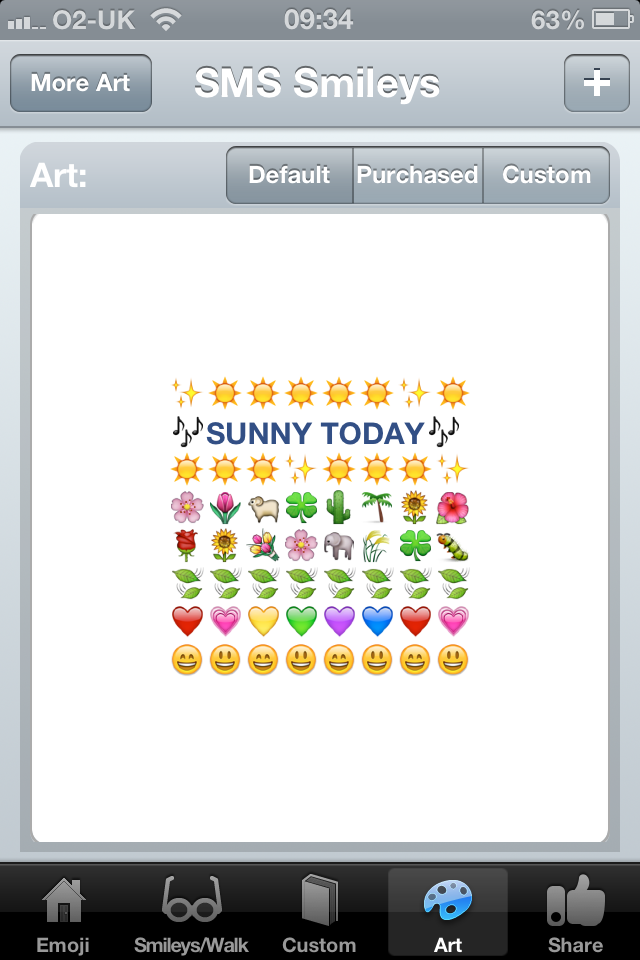The width and height of the screenshot is (640, 960).
Task: Tap the caterpillar bug emoji
Action: (x=453, y=546)
